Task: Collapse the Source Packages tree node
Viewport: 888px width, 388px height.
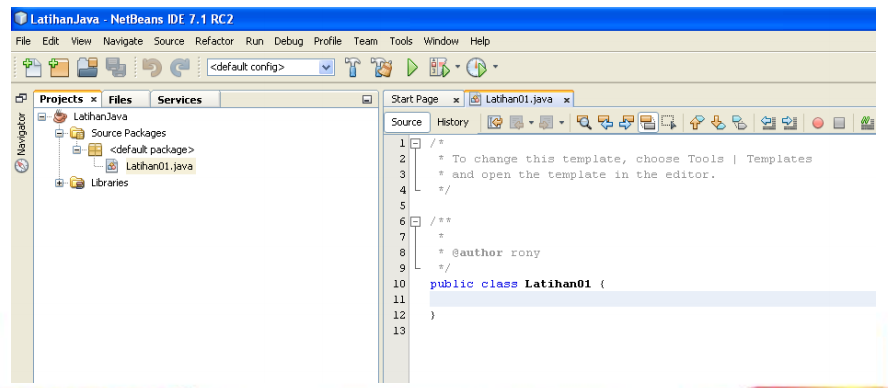Action: coord(59,133)
